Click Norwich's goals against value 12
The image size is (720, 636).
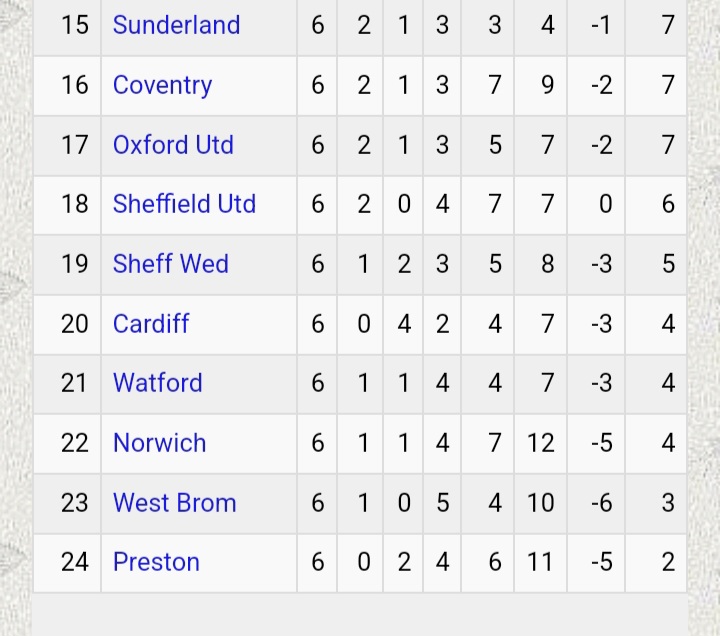(x=541, y=443)
